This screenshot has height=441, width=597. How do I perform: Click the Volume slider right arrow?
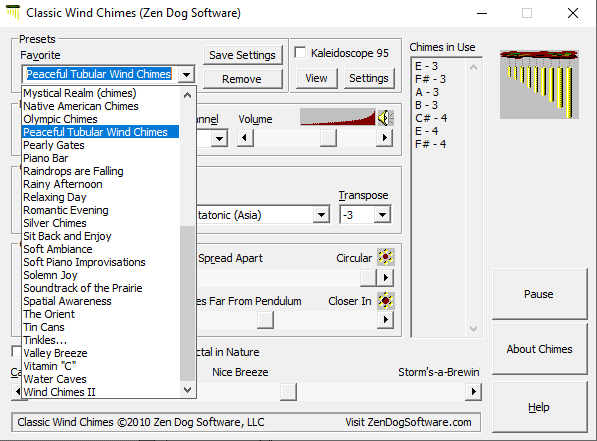(x=385, y=138)
